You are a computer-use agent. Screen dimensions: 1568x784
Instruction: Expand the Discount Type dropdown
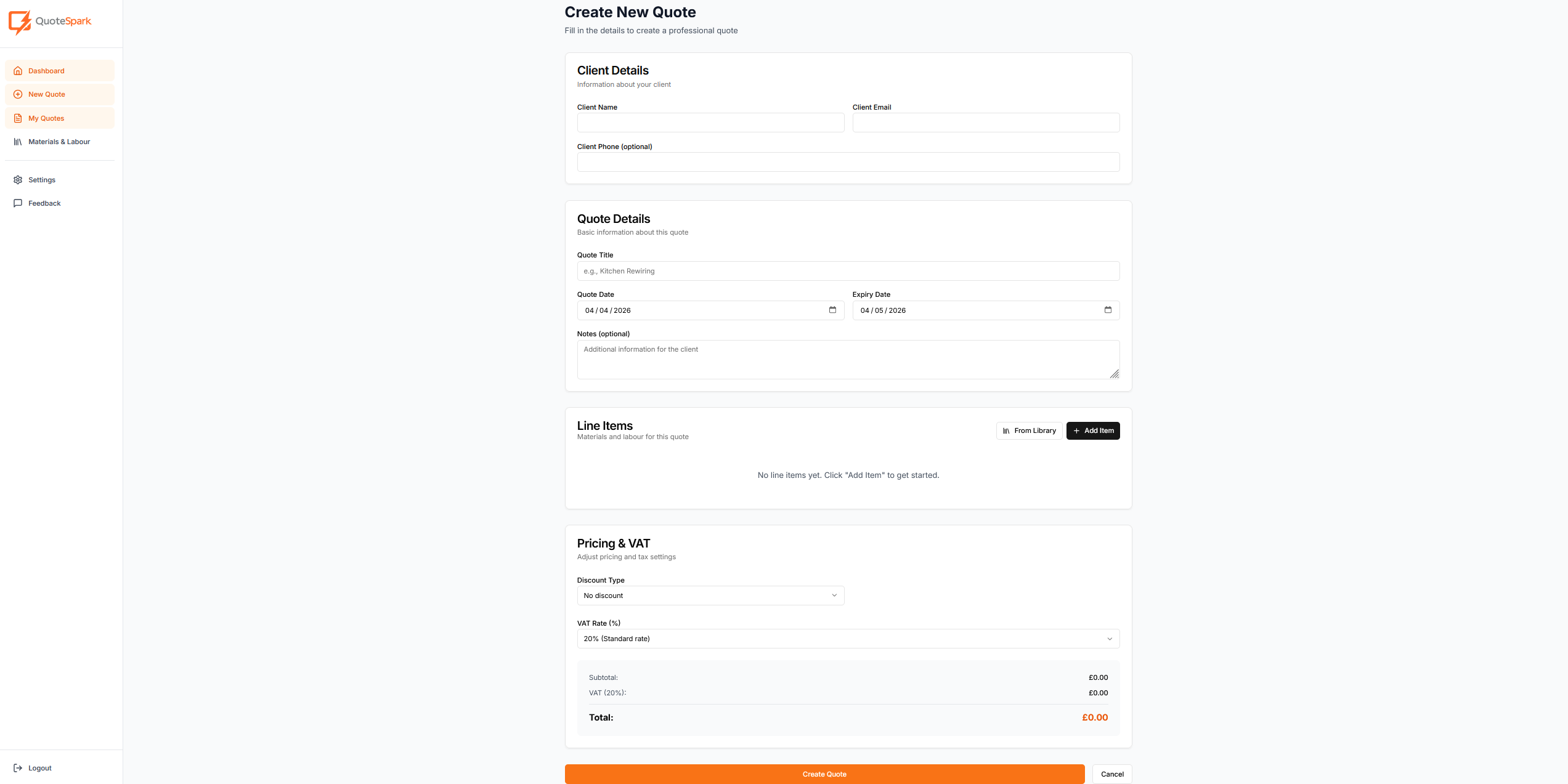tap(710, 596)
